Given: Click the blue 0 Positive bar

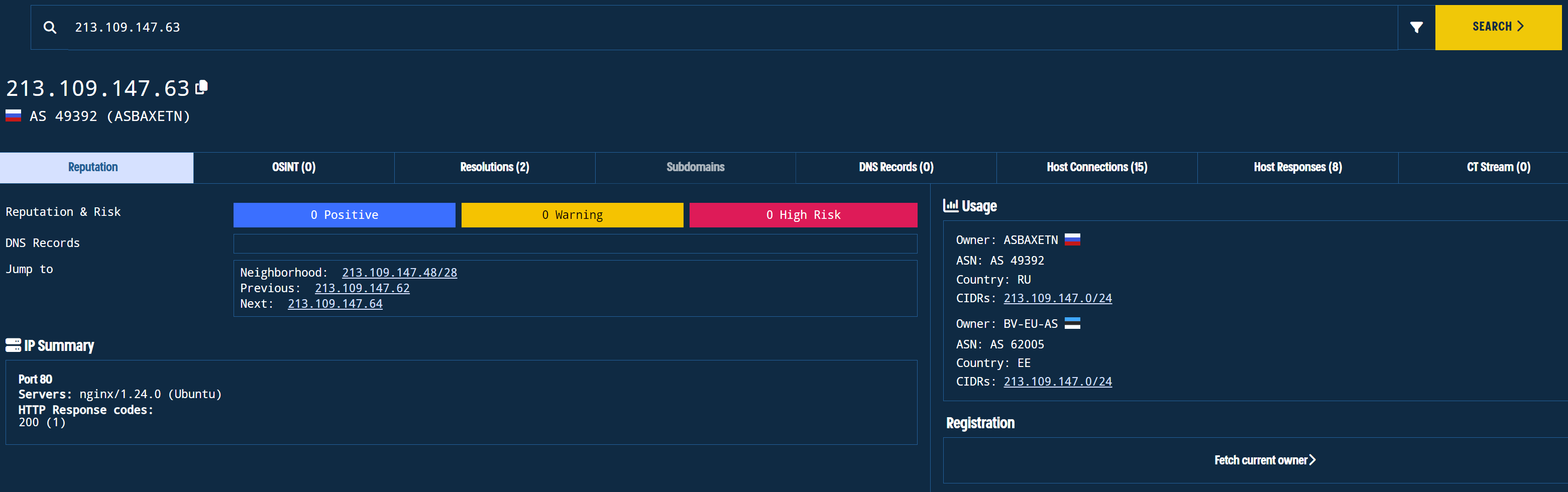Looking at the screenshot, I should pos(345,215).
